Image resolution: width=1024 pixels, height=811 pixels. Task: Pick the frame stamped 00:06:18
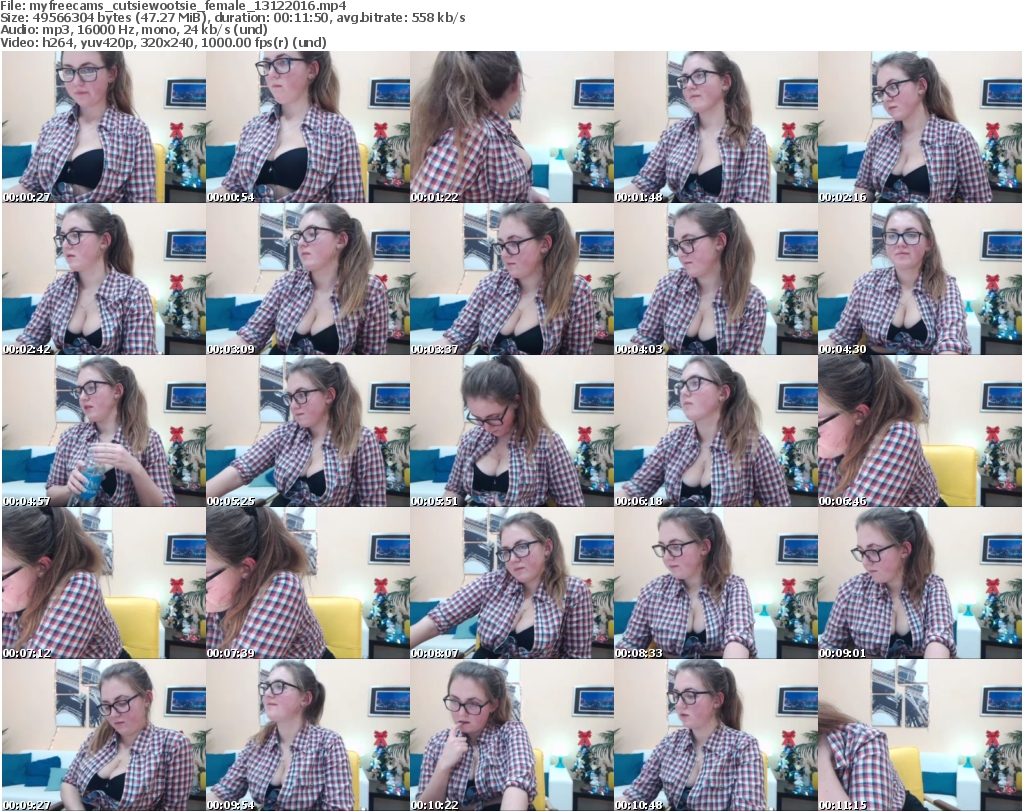click(716, 431)
